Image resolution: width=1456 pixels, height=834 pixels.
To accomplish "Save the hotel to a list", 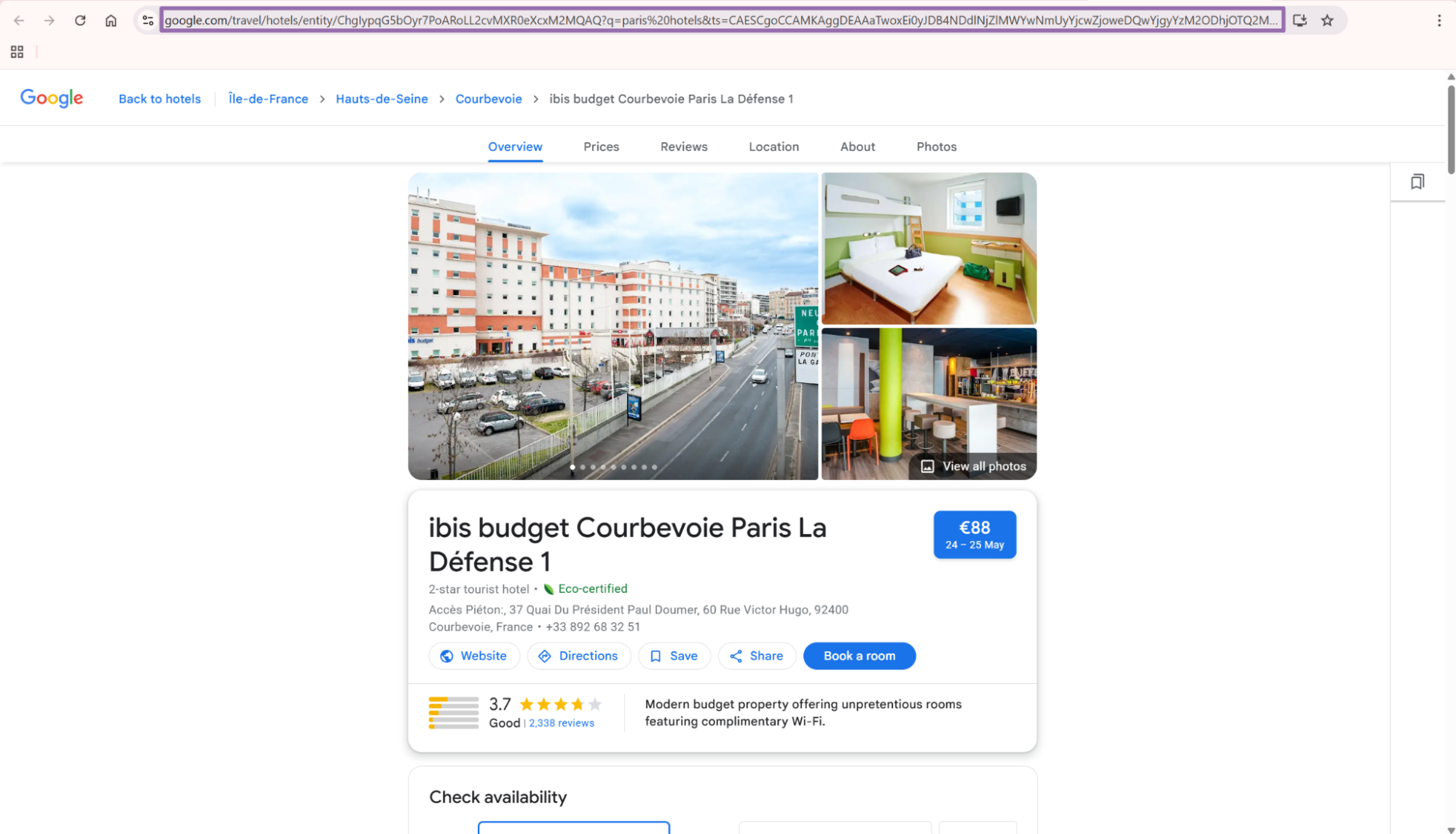I will coord(674,656).
